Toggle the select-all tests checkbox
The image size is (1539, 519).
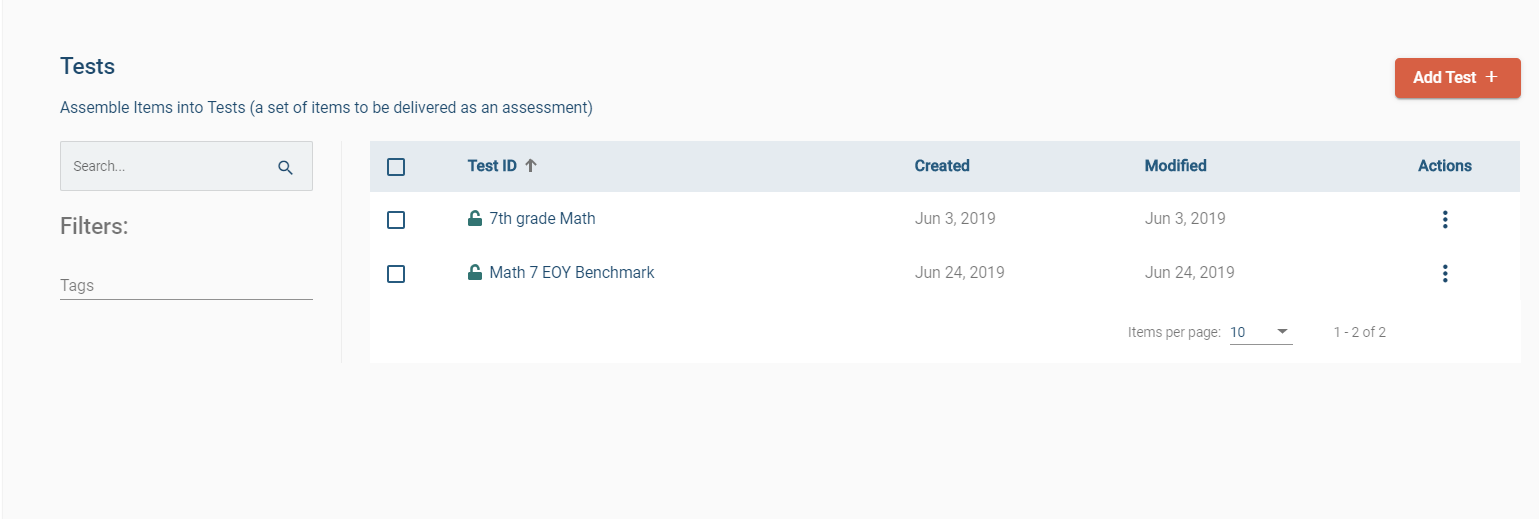click(396, 167)
